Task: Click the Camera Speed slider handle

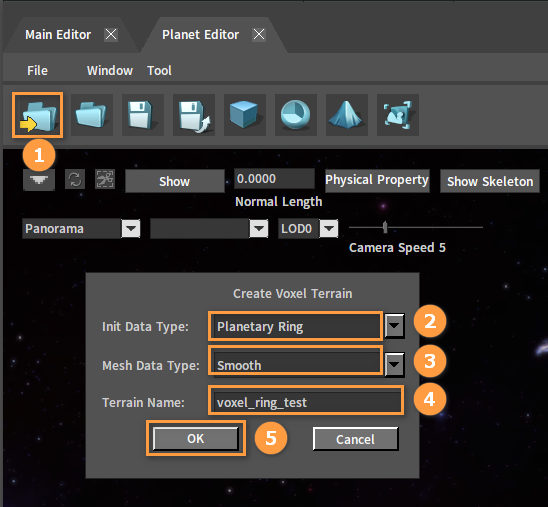Action: 385,227
